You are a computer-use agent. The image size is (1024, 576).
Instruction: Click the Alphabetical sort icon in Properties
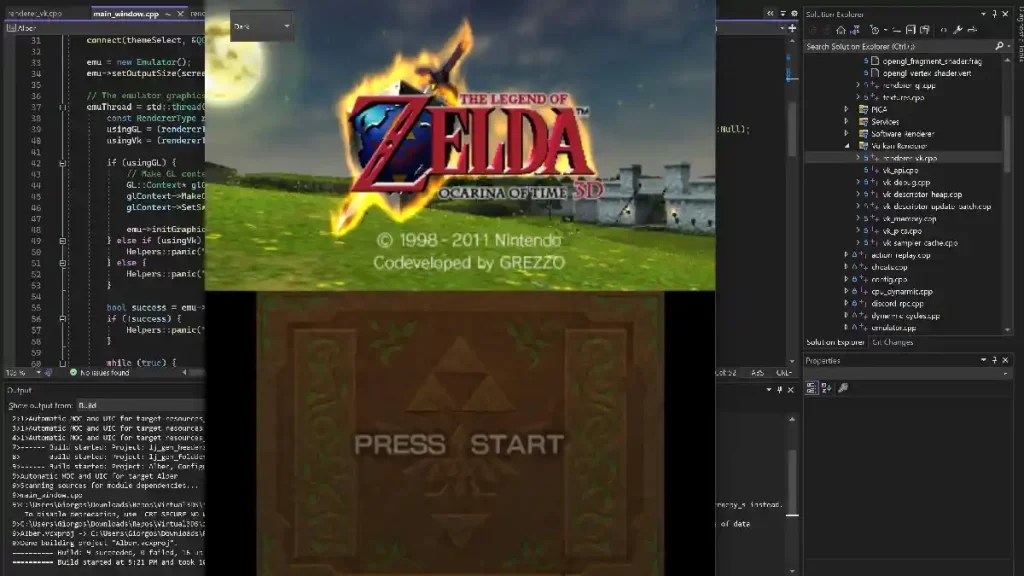click(826, 388)
